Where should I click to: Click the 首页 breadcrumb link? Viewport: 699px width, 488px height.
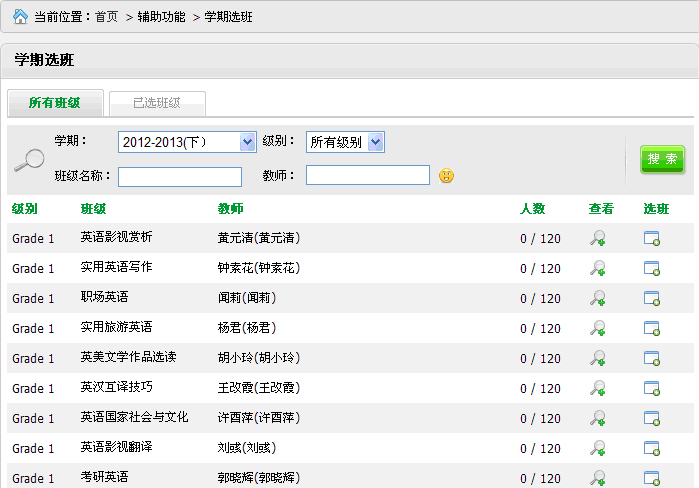pyautogui.click(x=106, y=17)
